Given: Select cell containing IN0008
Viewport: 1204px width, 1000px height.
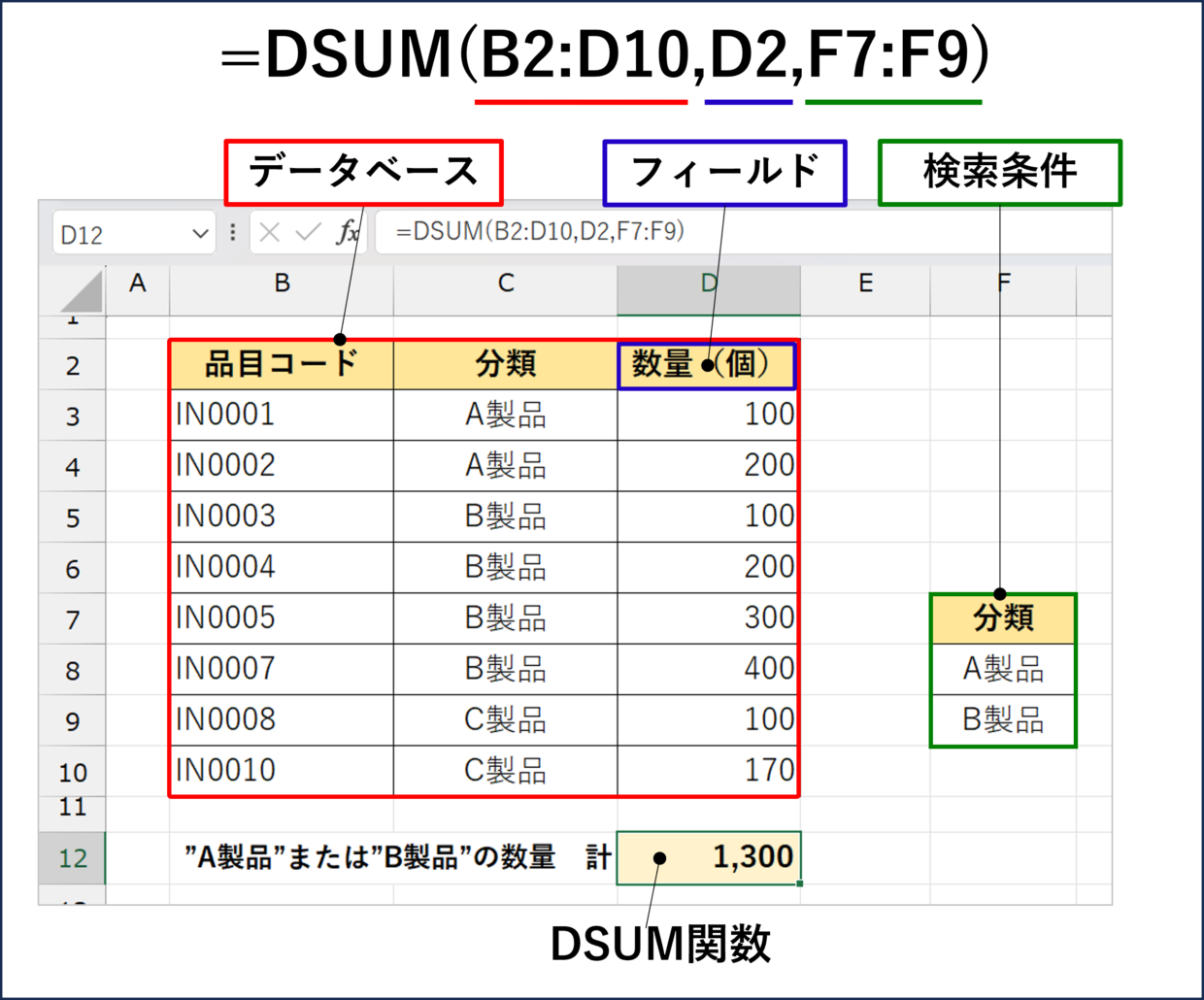Looking at the screenshot, I should tap(282, 720).
